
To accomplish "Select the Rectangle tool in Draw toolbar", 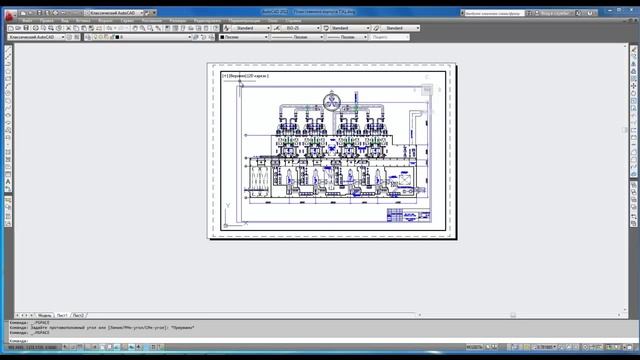I will [8, 79].
